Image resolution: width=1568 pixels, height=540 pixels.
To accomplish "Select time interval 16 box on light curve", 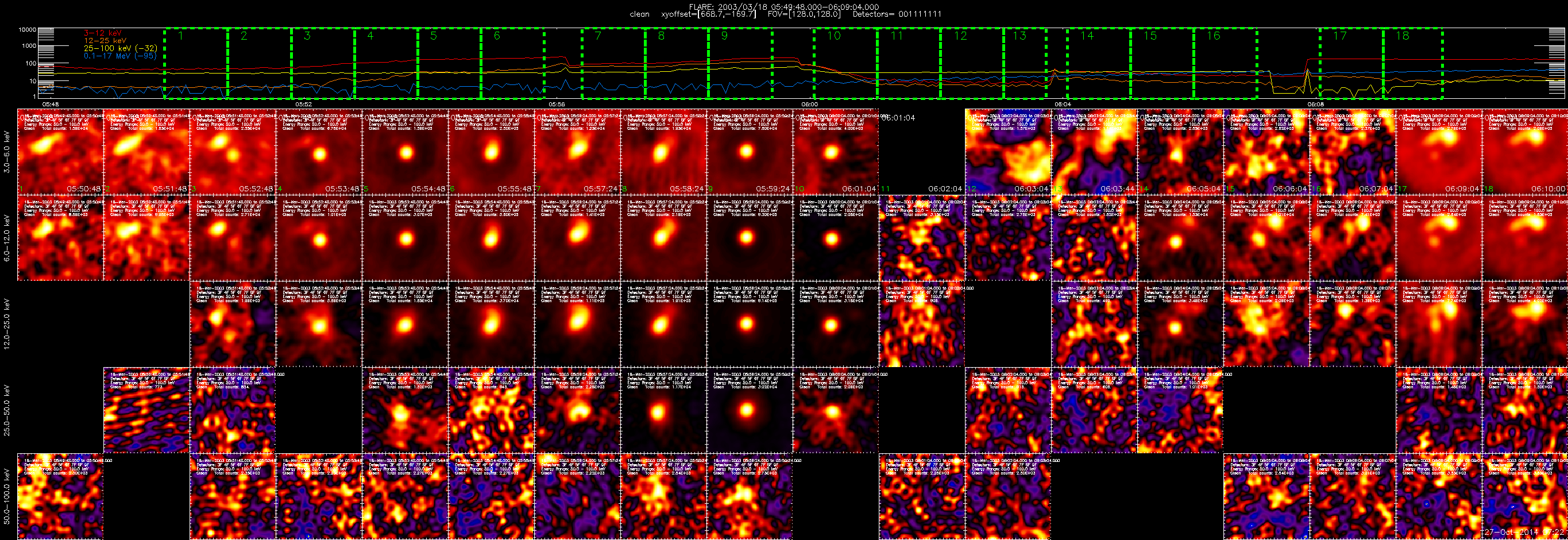I will [x=1225, y=63].
